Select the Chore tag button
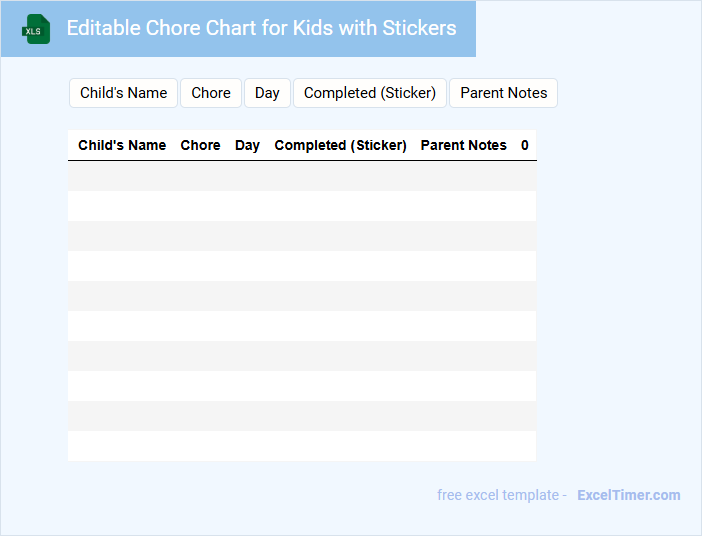 (x=211, y=93)
